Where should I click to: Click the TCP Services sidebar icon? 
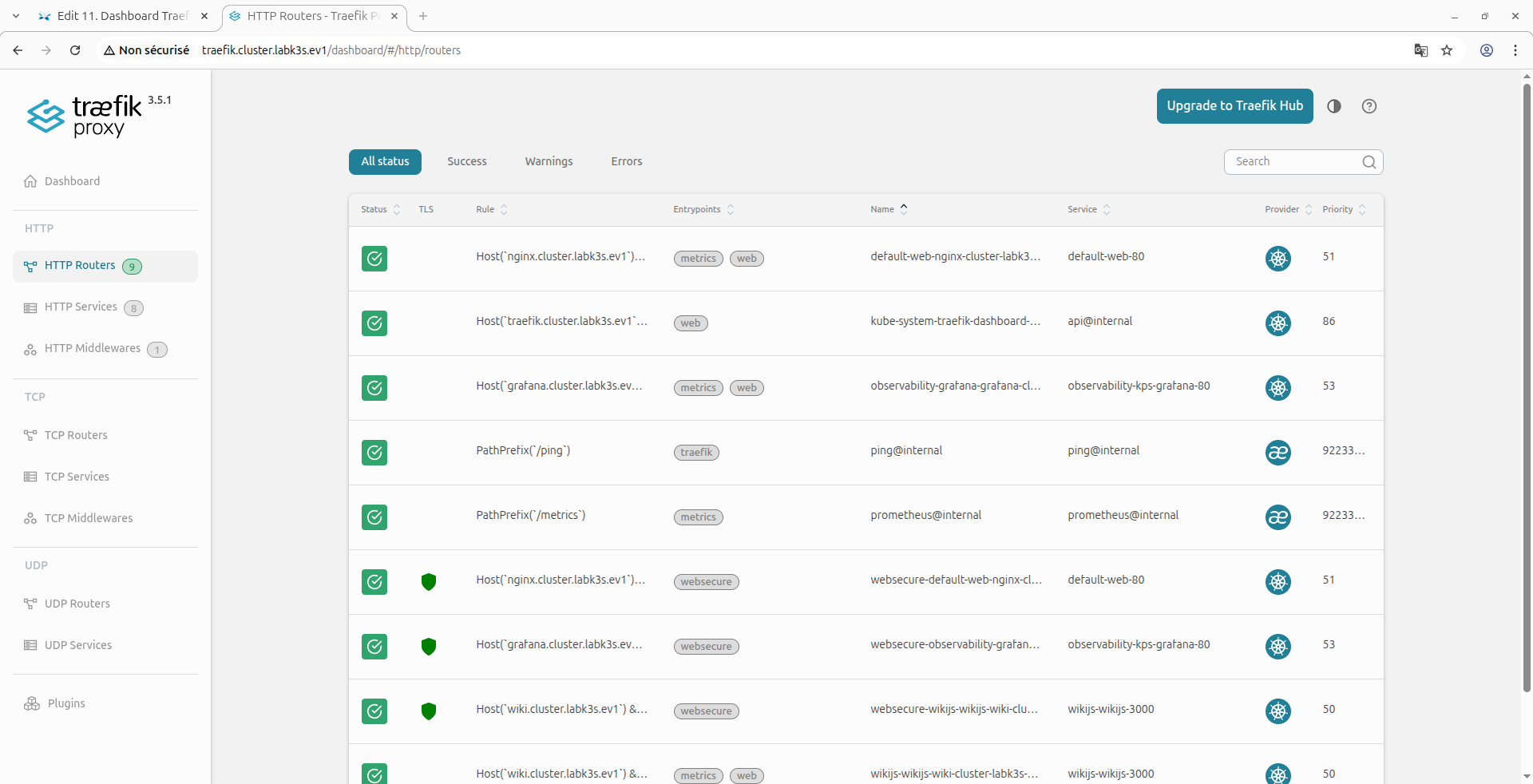click(x=30, y=477)
